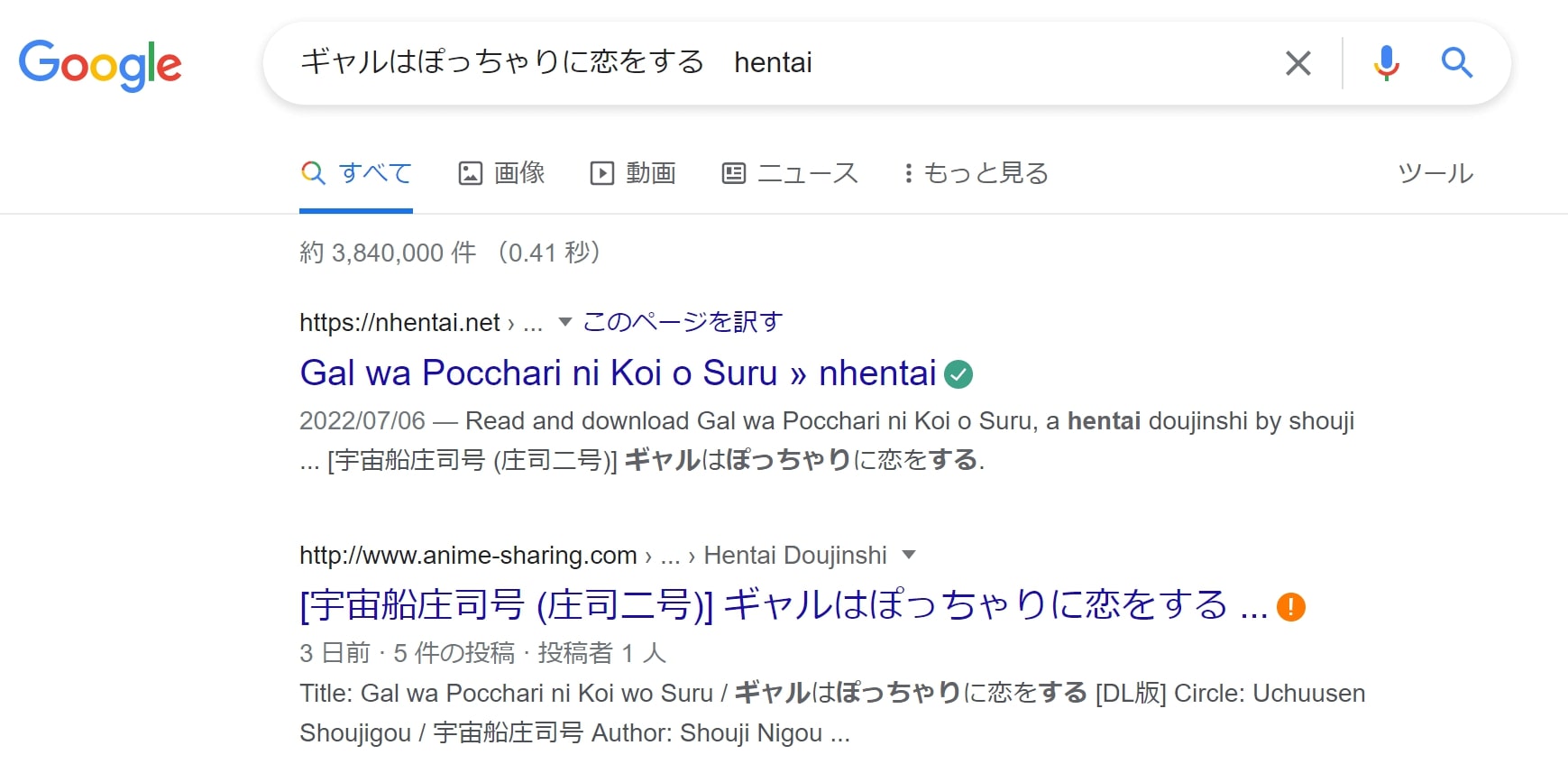
Task: Expand the arrow next to nhentai.net URL
Action: coord(565,322)
